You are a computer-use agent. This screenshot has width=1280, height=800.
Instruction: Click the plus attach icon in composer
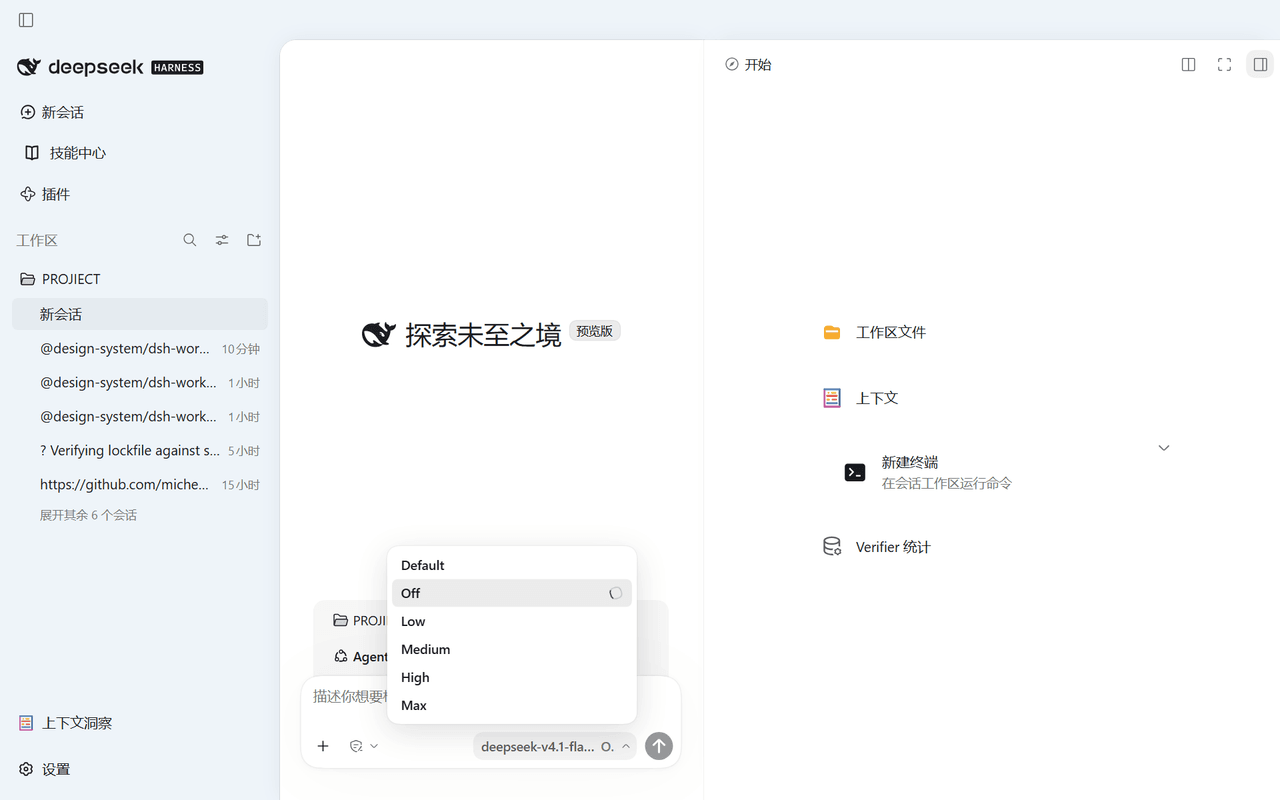coord(323,746)
